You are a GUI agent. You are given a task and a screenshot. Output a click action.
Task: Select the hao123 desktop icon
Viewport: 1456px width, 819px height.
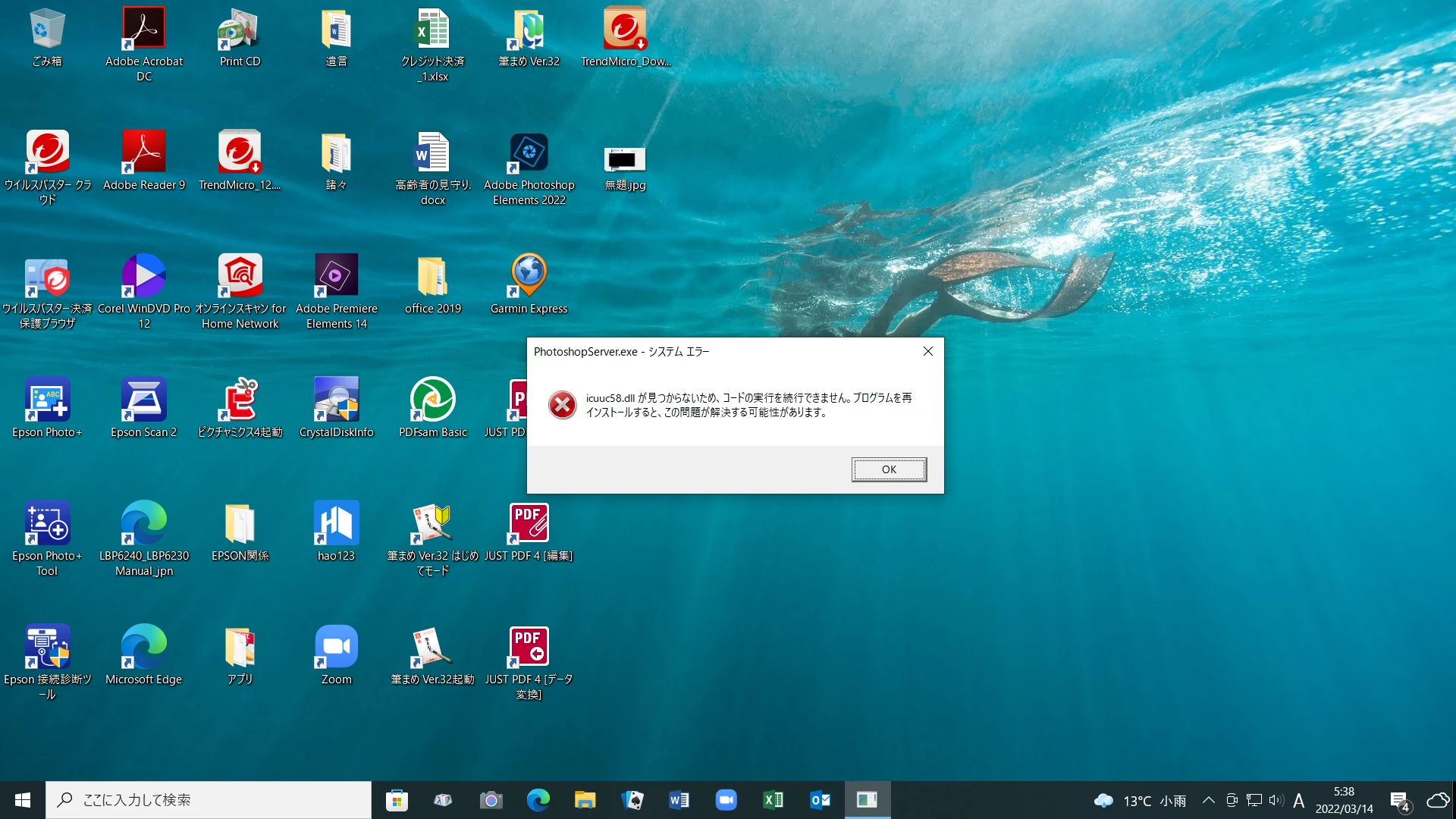336,522
